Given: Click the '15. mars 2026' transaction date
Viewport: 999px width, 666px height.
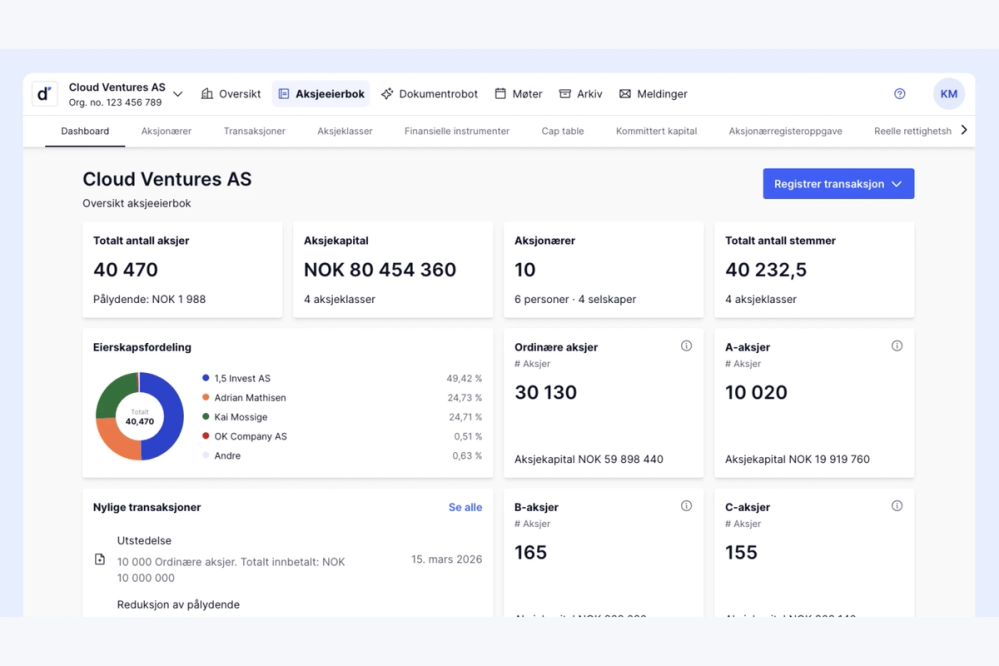Looking at the screenshot, I should click(x=447, y=560).
